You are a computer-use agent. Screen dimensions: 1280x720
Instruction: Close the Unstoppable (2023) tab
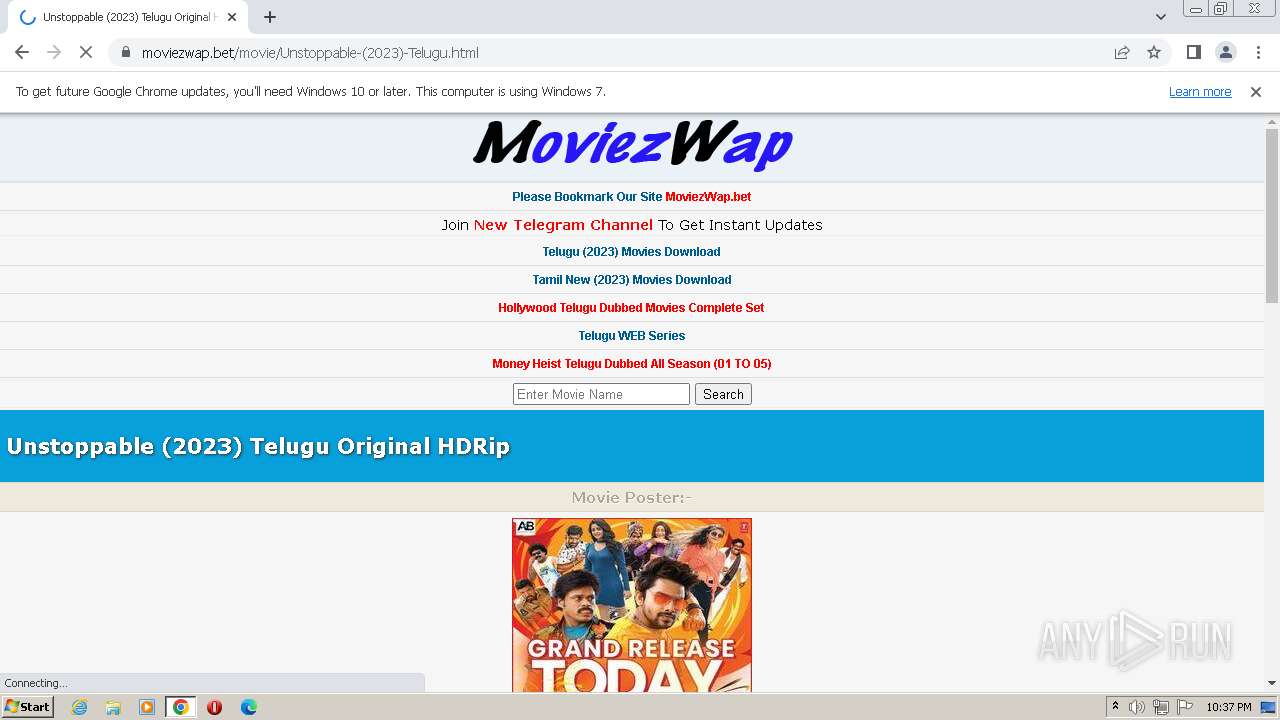(233, 17)
